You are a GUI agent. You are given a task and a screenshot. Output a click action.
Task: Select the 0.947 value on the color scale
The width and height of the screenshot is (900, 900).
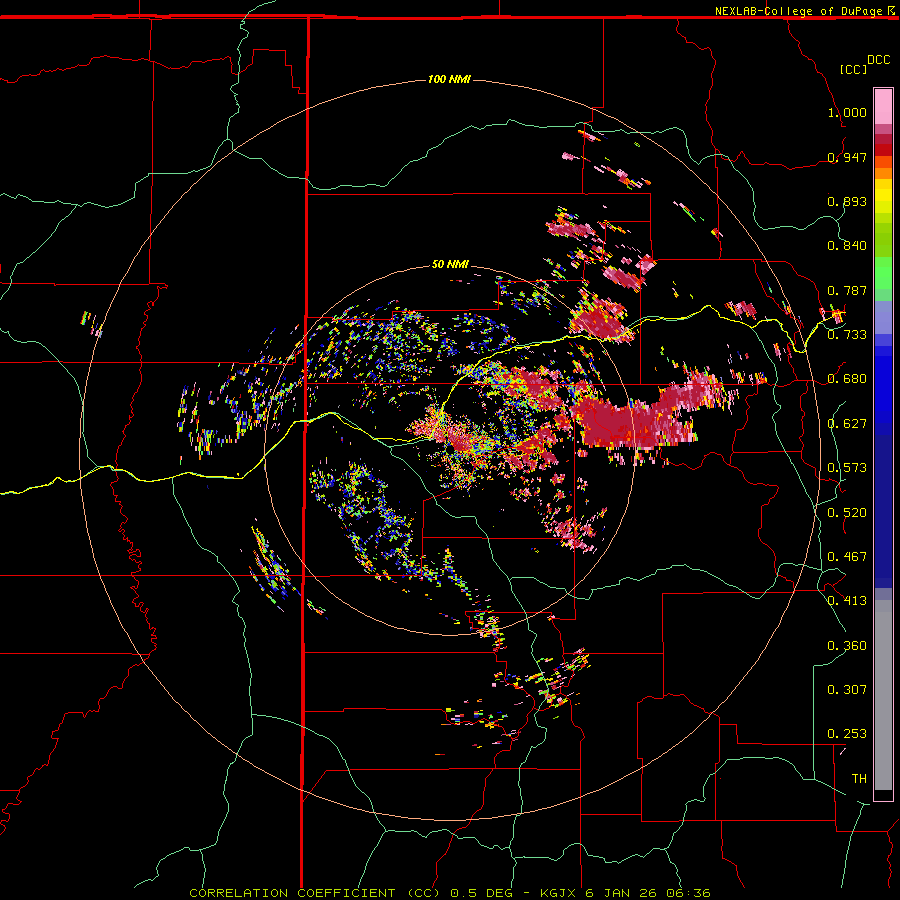(847, 157)
